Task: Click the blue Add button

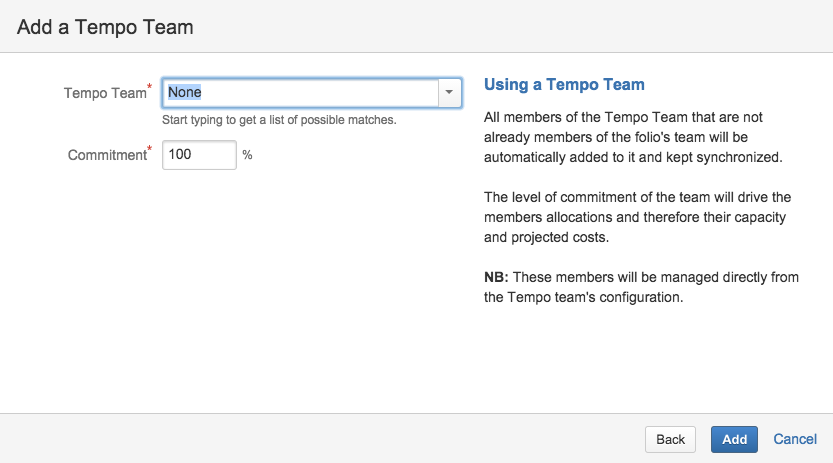Action: click(734, 439)
